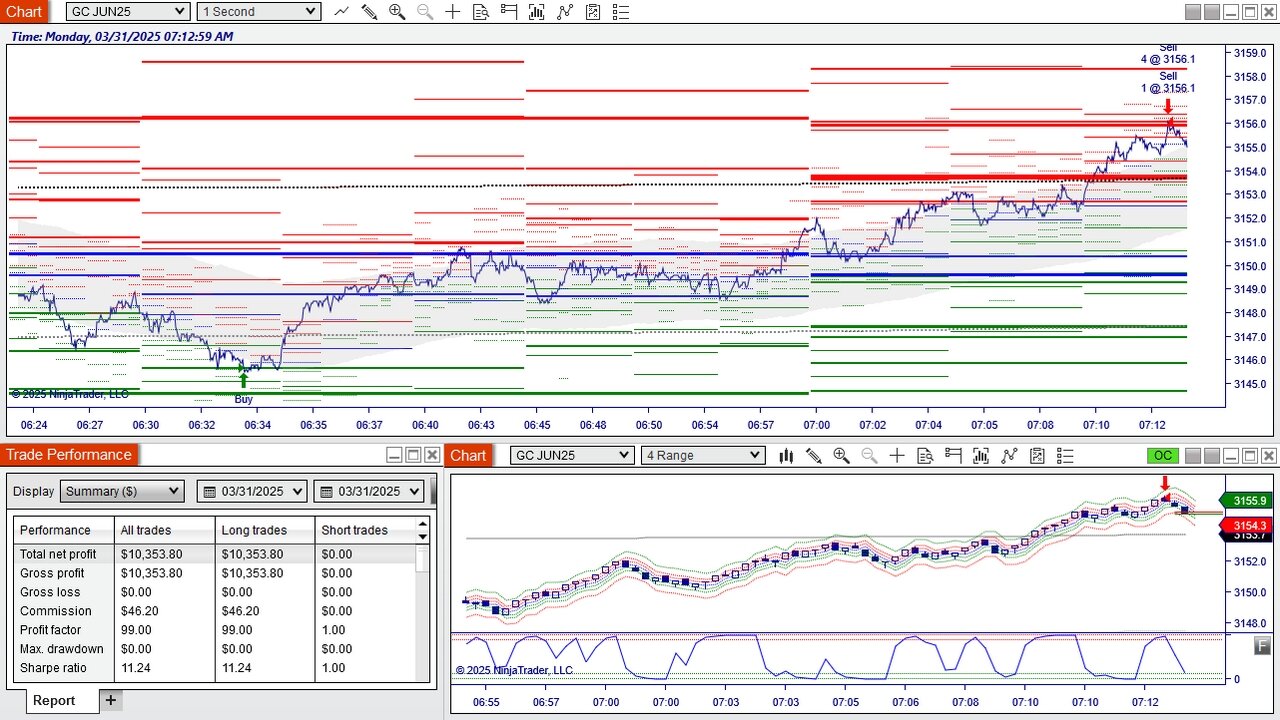Zoom in on the bottom chart
The width and height of the screenshot is (1280, 720).
tap(842, 456)
